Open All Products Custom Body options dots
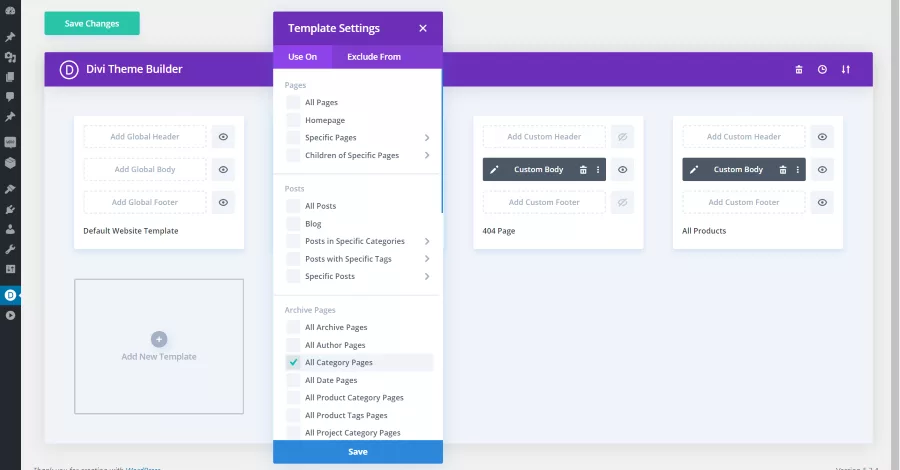The height and width of the screenshot is (470, 900). click(797, 169)
